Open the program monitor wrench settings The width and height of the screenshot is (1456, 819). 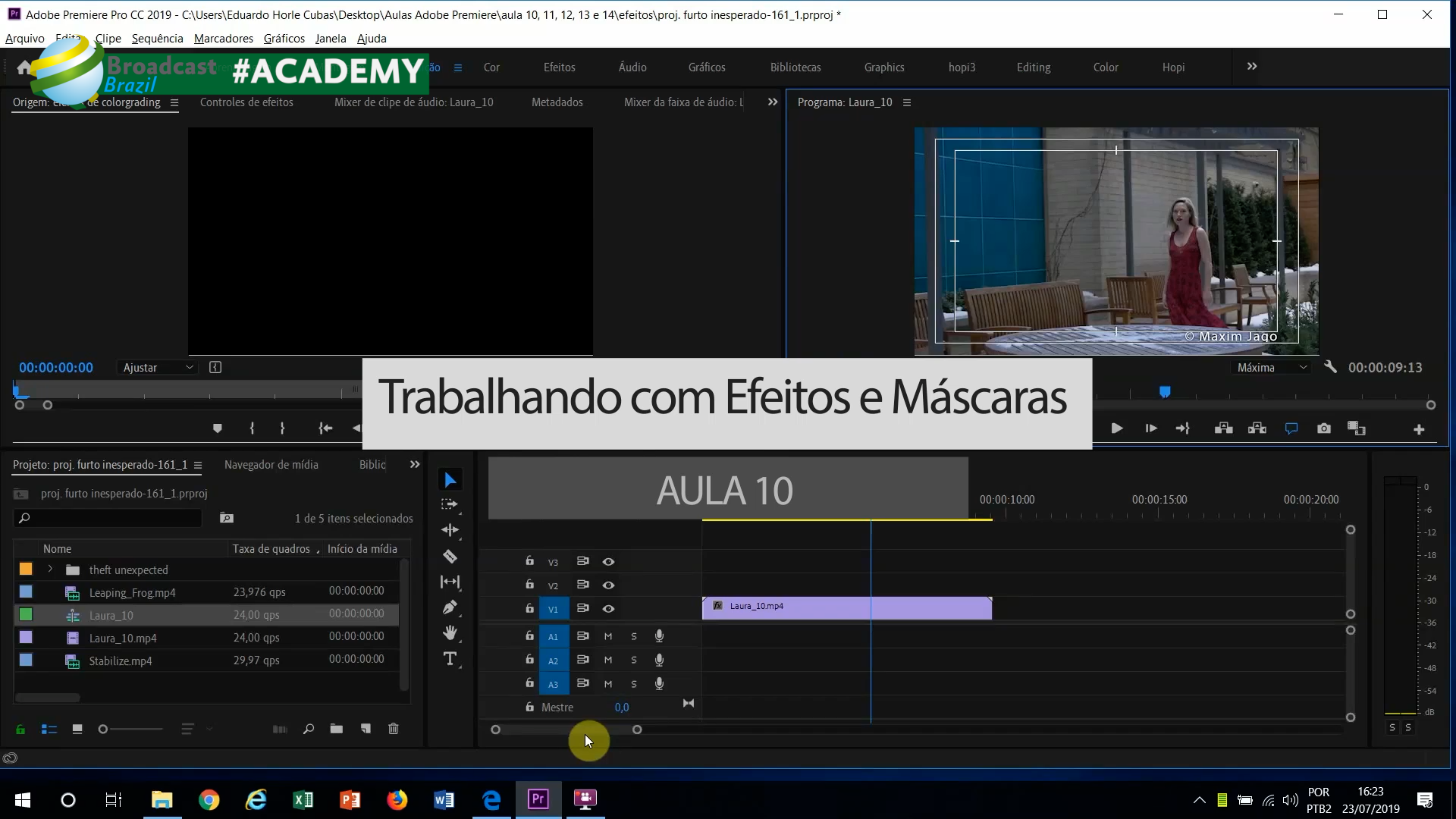(1330, 367)
